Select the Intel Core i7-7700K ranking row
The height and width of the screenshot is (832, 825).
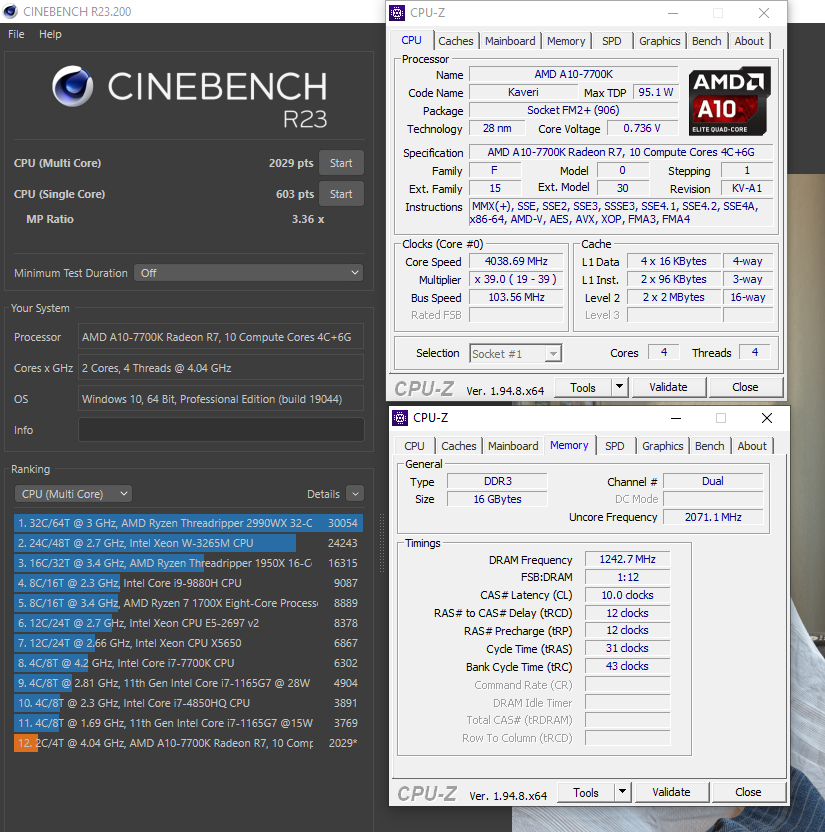pos(188,663)
